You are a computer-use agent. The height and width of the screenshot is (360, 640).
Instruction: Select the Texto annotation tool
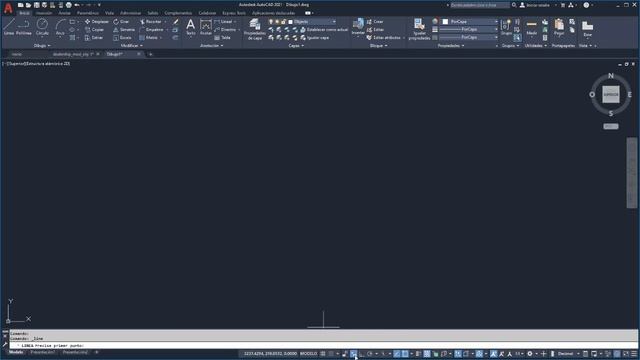click(x=191, y=27)
